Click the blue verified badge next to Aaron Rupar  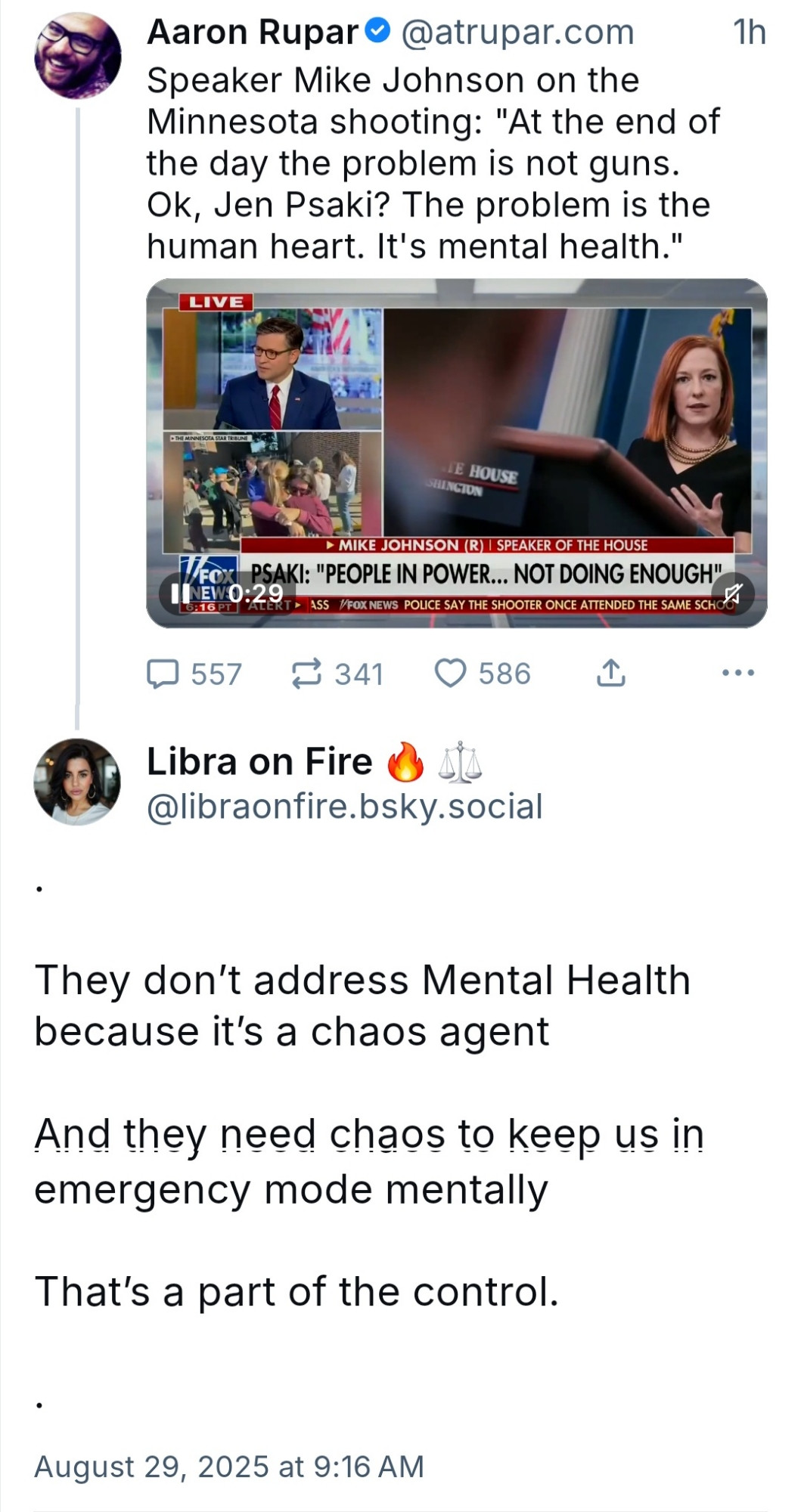point(378,31)
